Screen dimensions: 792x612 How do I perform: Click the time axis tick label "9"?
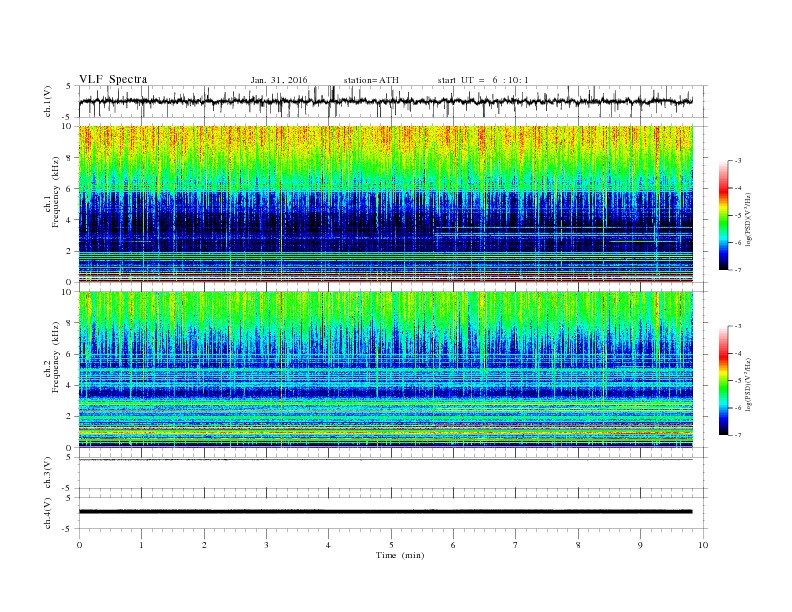click(640, 545)
